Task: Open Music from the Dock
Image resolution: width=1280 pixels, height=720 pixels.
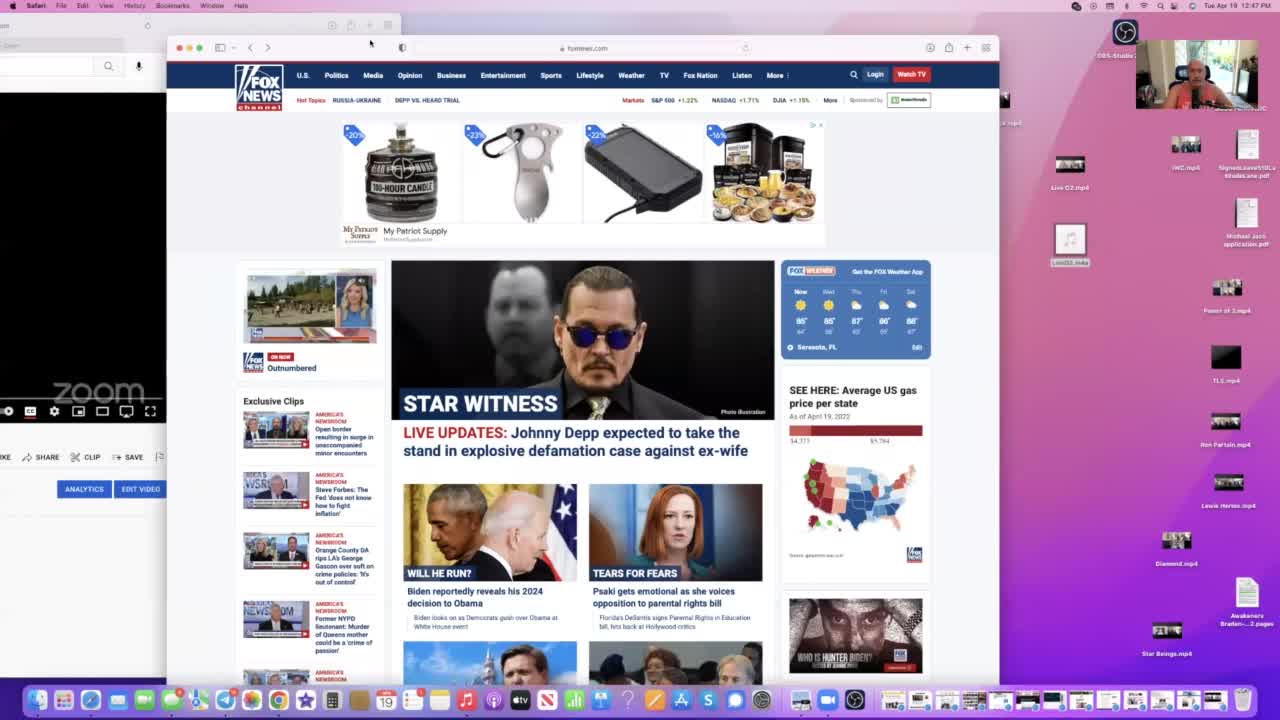Action: click(x=466, y=700)
